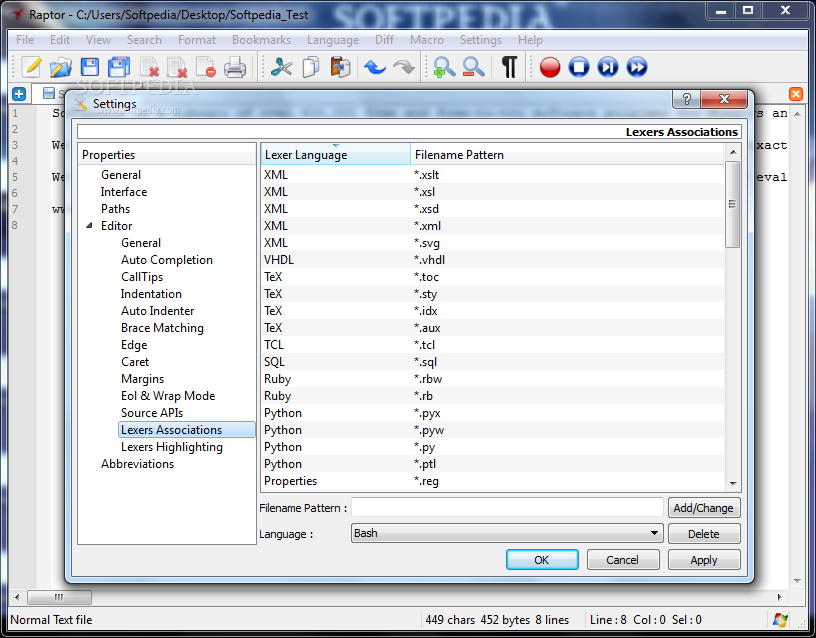Stop macro recording blue square button

[x=579, y=67]
